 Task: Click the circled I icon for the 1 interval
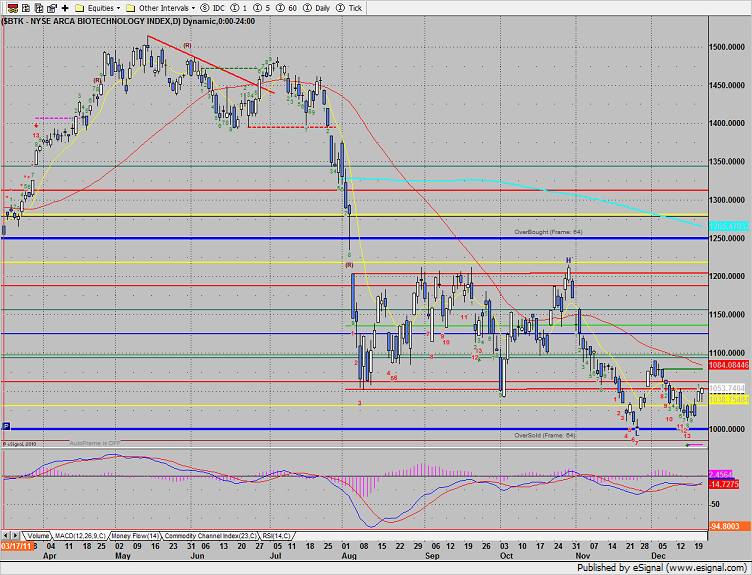(235, 8)
